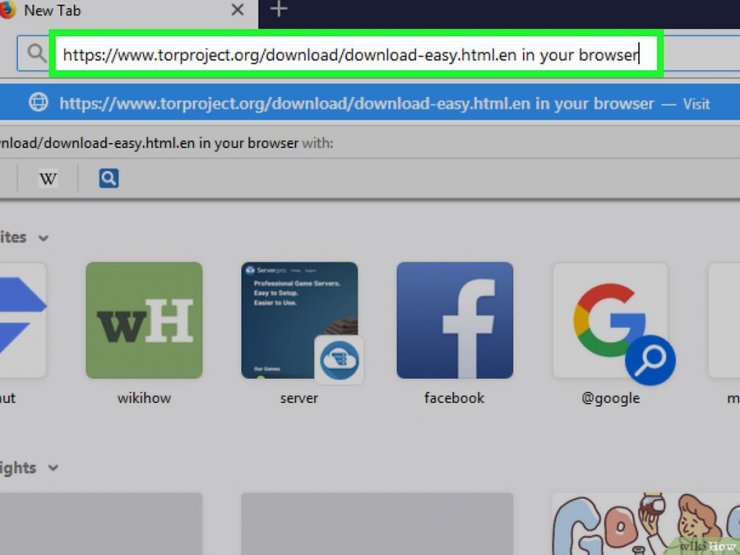Visit the torproject.org suggestion row
The image size is (740, 555).
(x=370, y=103)
